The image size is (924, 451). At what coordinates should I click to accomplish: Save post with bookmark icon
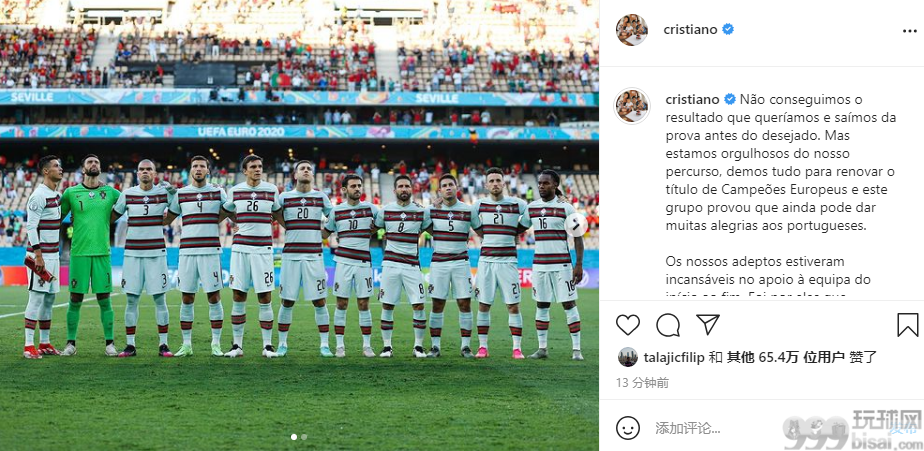pos(908,325)
